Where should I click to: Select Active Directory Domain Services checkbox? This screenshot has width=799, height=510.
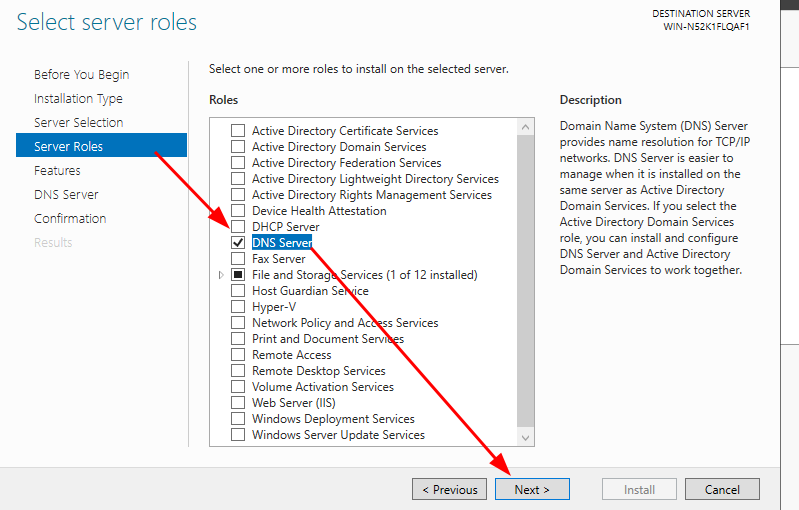[x=238, y=147]
